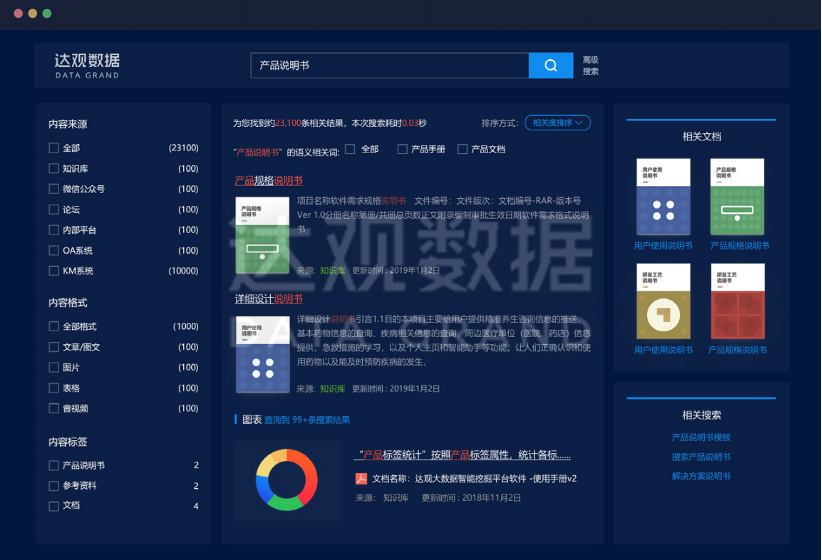Open 高级搜索 advanced search
This screenshot has height=560, width=822.
591,66
